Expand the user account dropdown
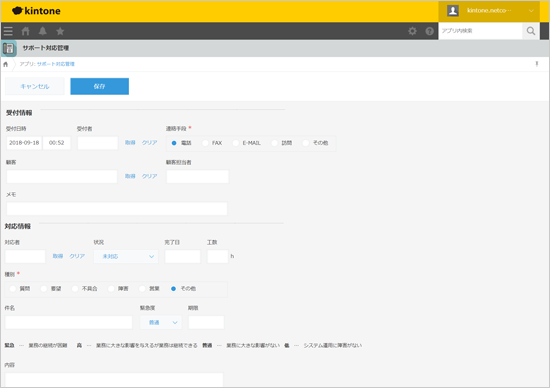Image resolution: width=550 pixels, height=388 pixels. click(x=531, y=11)
